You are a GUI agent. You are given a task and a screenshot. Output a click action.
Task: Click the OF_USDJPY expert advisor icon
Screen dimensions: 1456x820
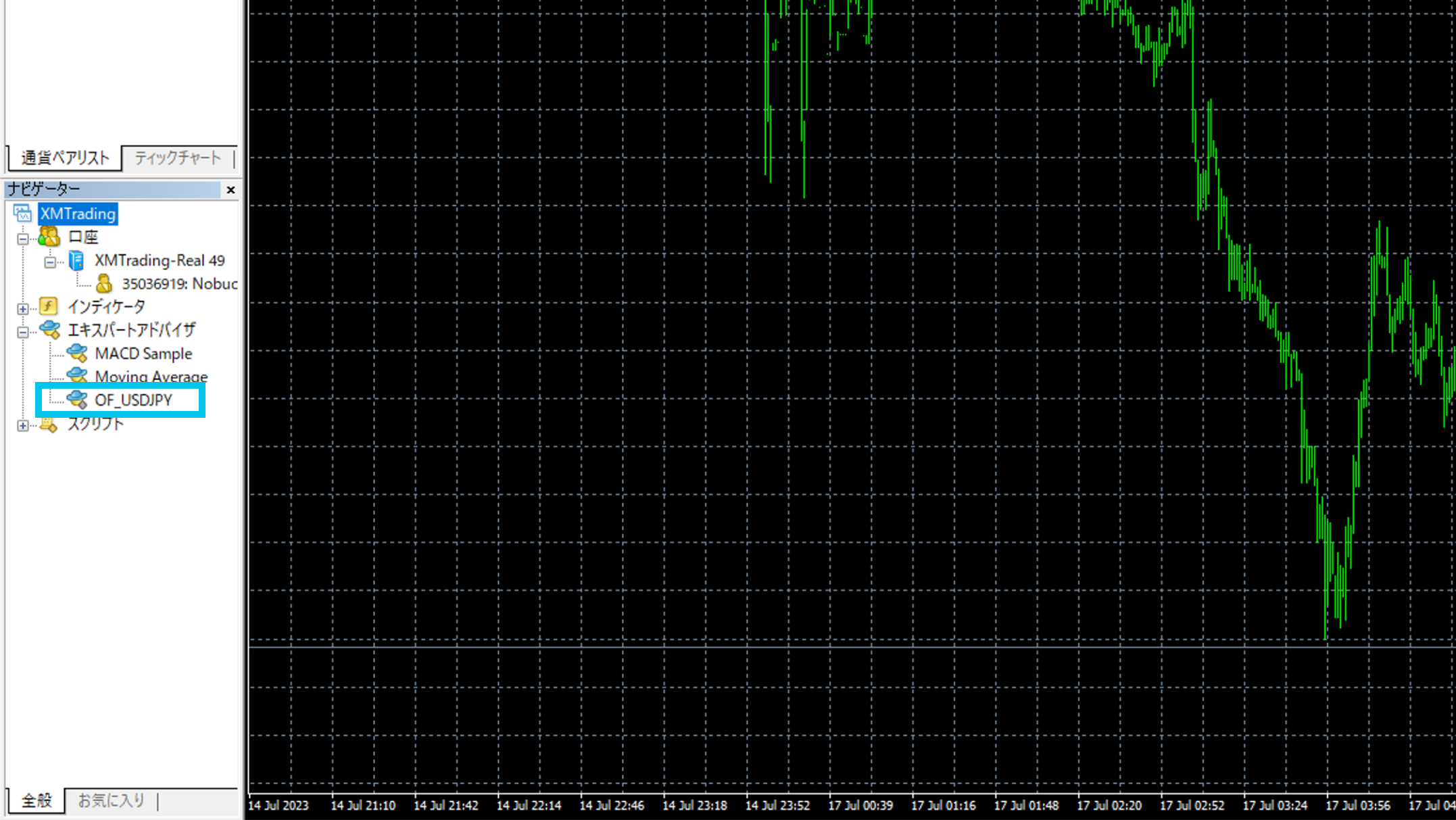77,400
